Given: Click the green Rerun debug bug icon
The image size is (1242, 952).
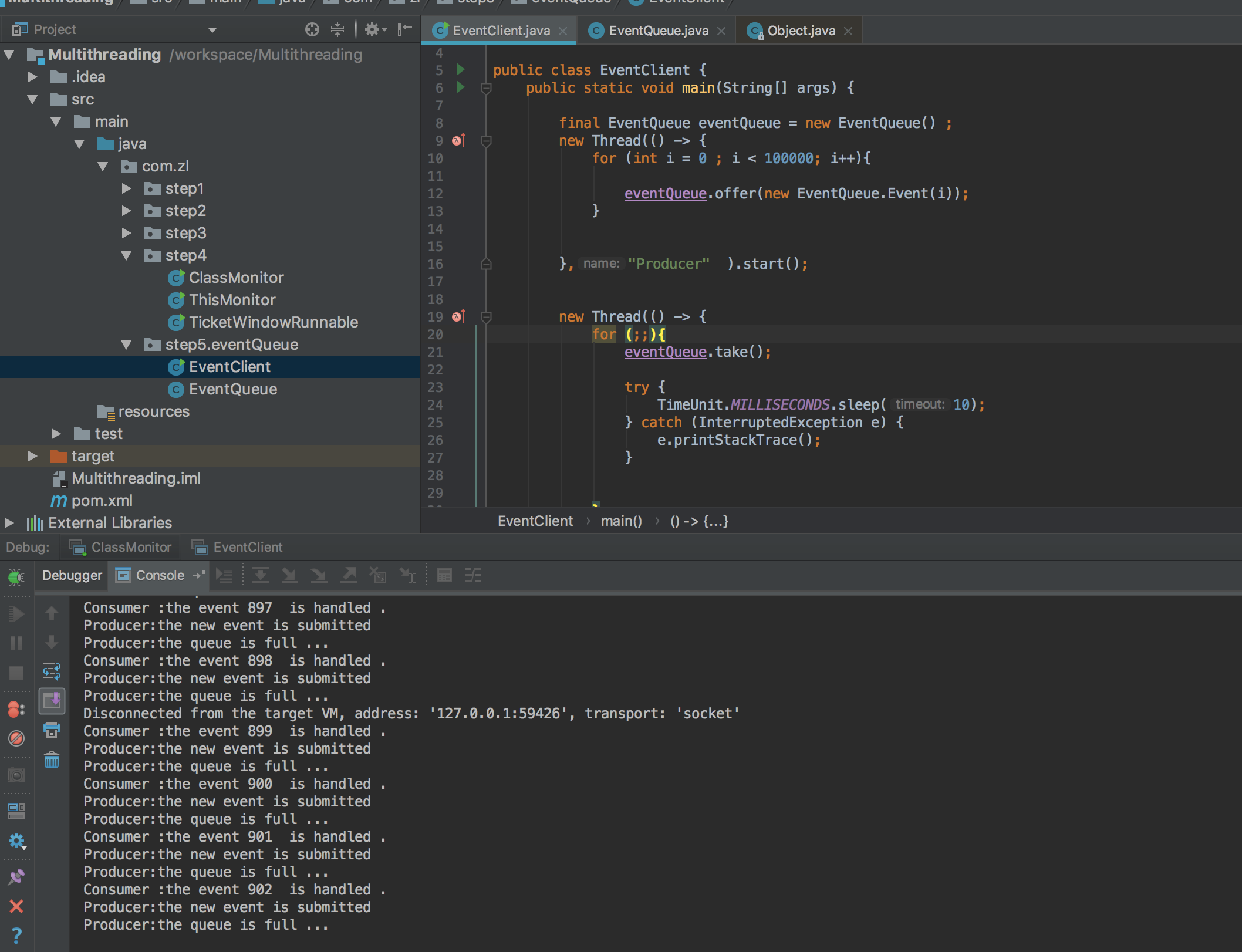Looking at the screenshot, I should point(16,577).
